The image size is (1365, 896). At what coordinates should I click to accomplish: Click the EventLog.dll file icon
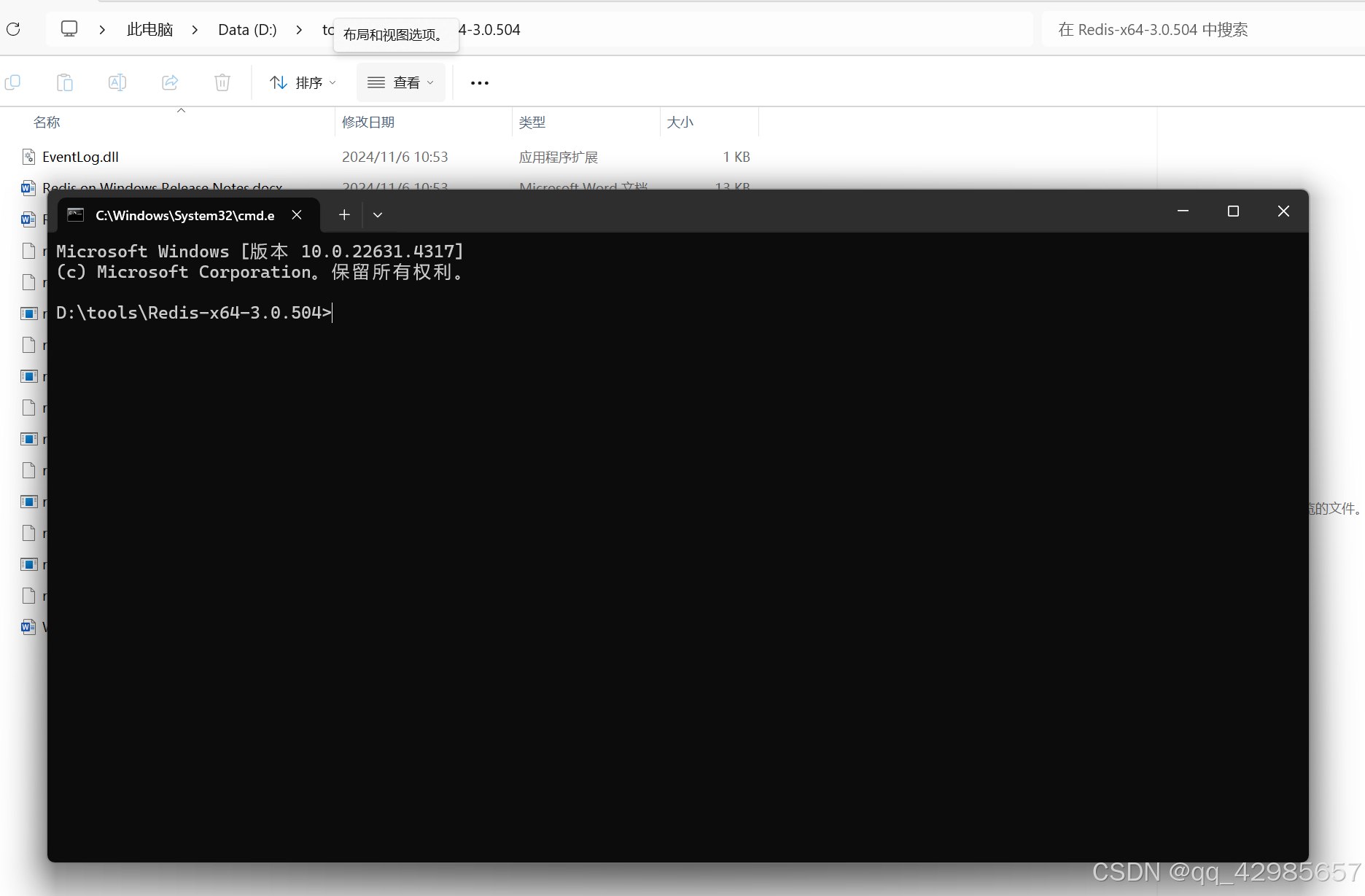tap(29, 157)
